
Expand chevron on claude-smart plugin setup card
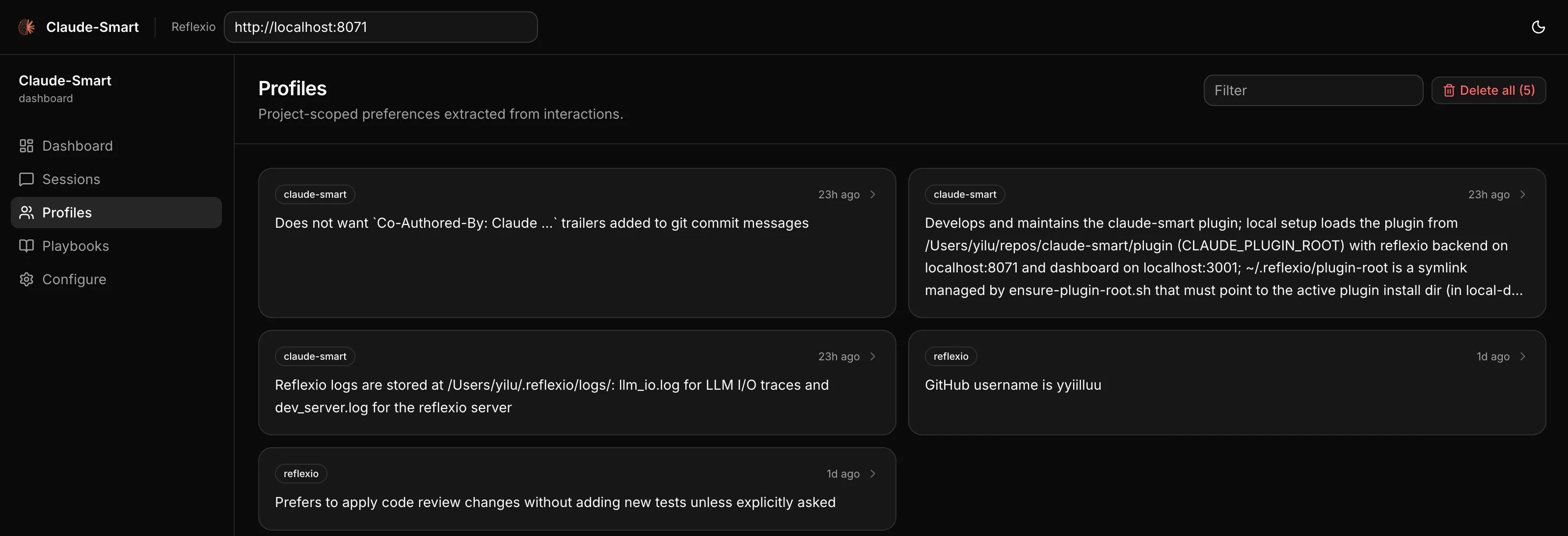1523,195
